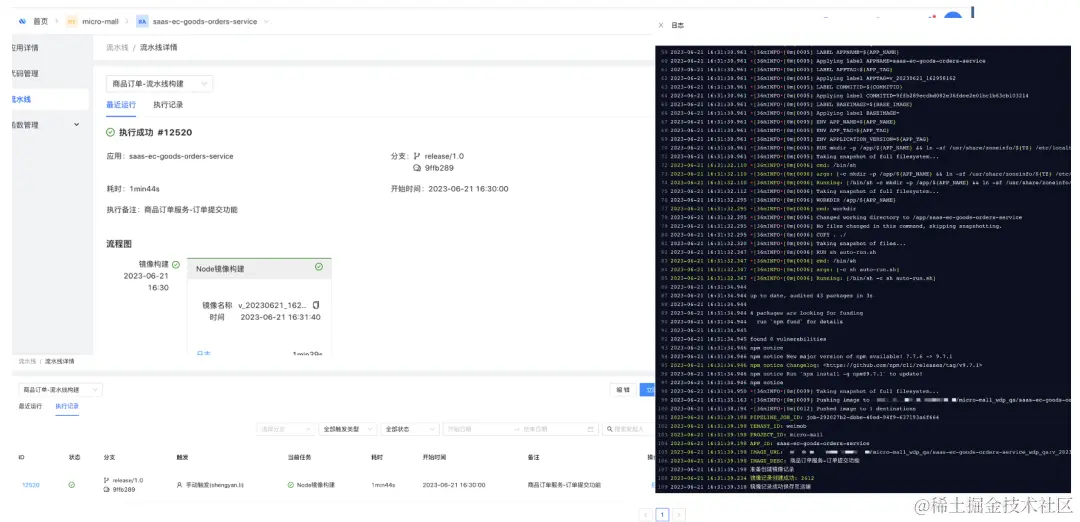The image size is (1080, 522).
Task: Click the 开始时间 value 2023-06-21 16:30:00 in run details
Action: (468, 189)
